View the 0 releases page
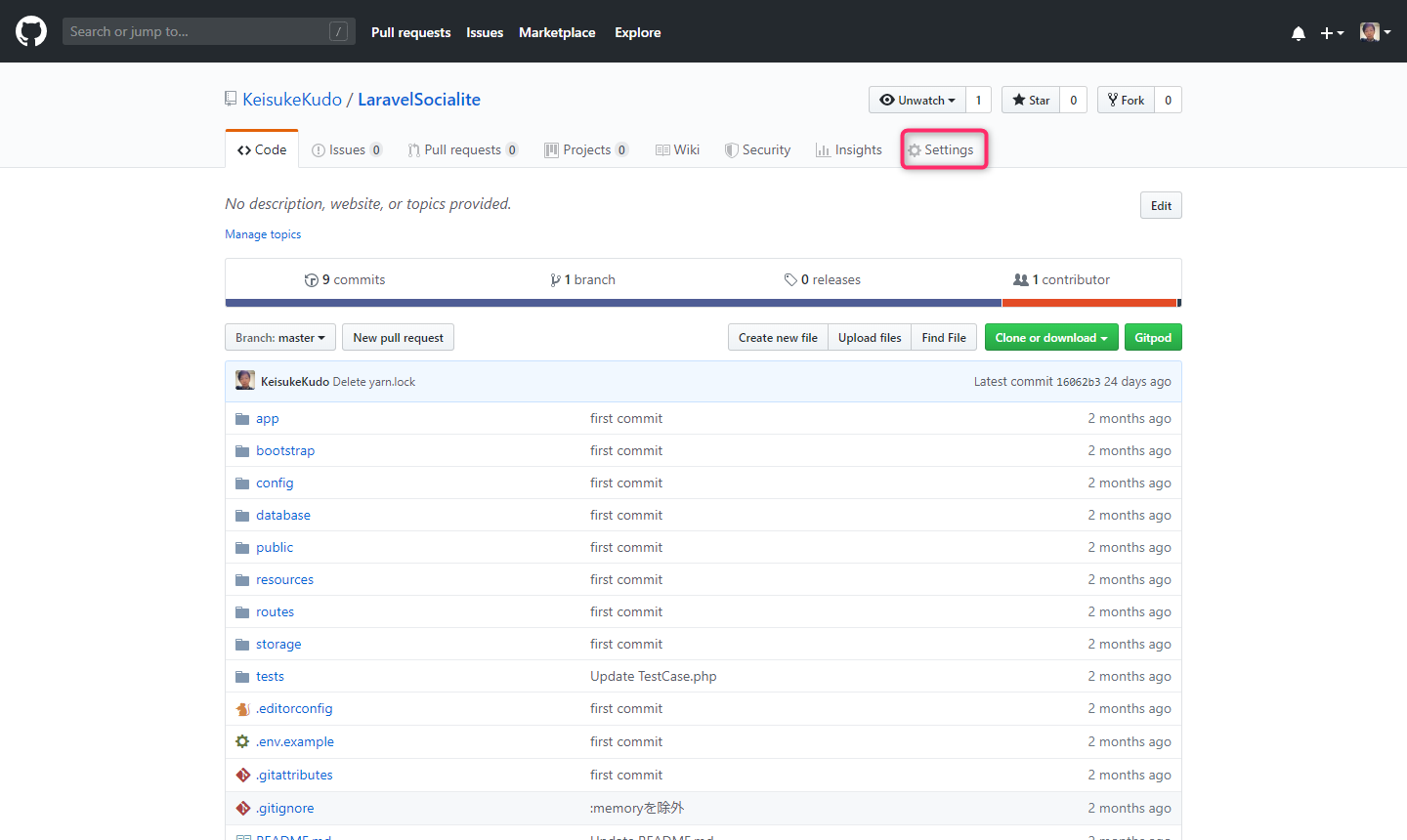 pyautogui.click(x=822, y=279)
